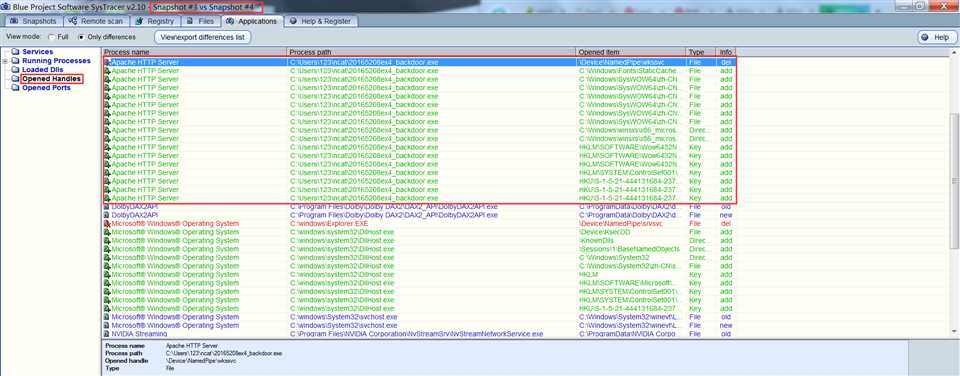Click the red deleted icon on Explorer.EXE row
Viewport: 960px width, 376px height.
[107, 224]
